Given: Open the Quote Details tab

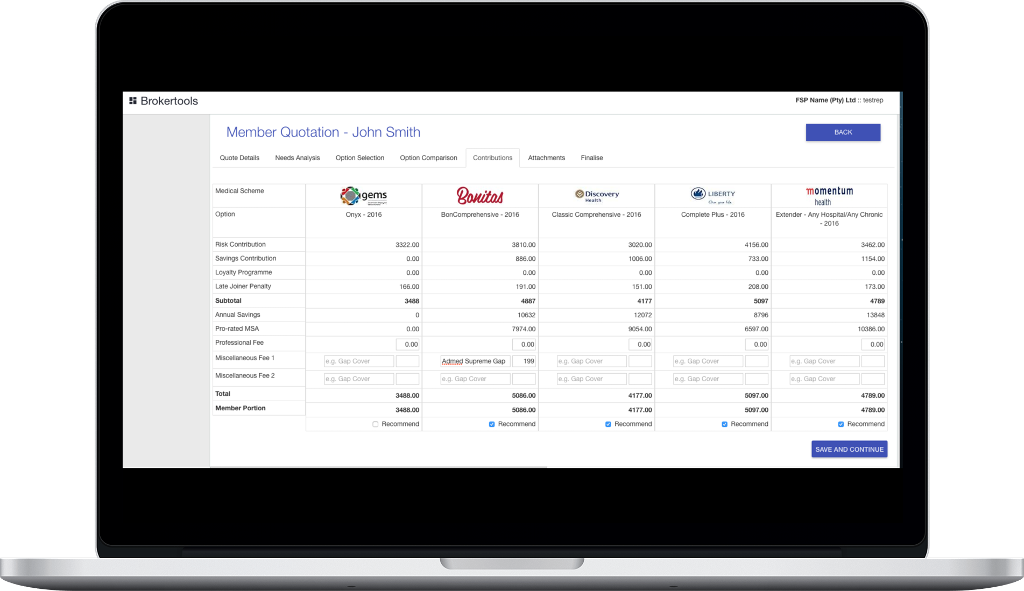Looking at the screenshot, I should click(240, 158).
